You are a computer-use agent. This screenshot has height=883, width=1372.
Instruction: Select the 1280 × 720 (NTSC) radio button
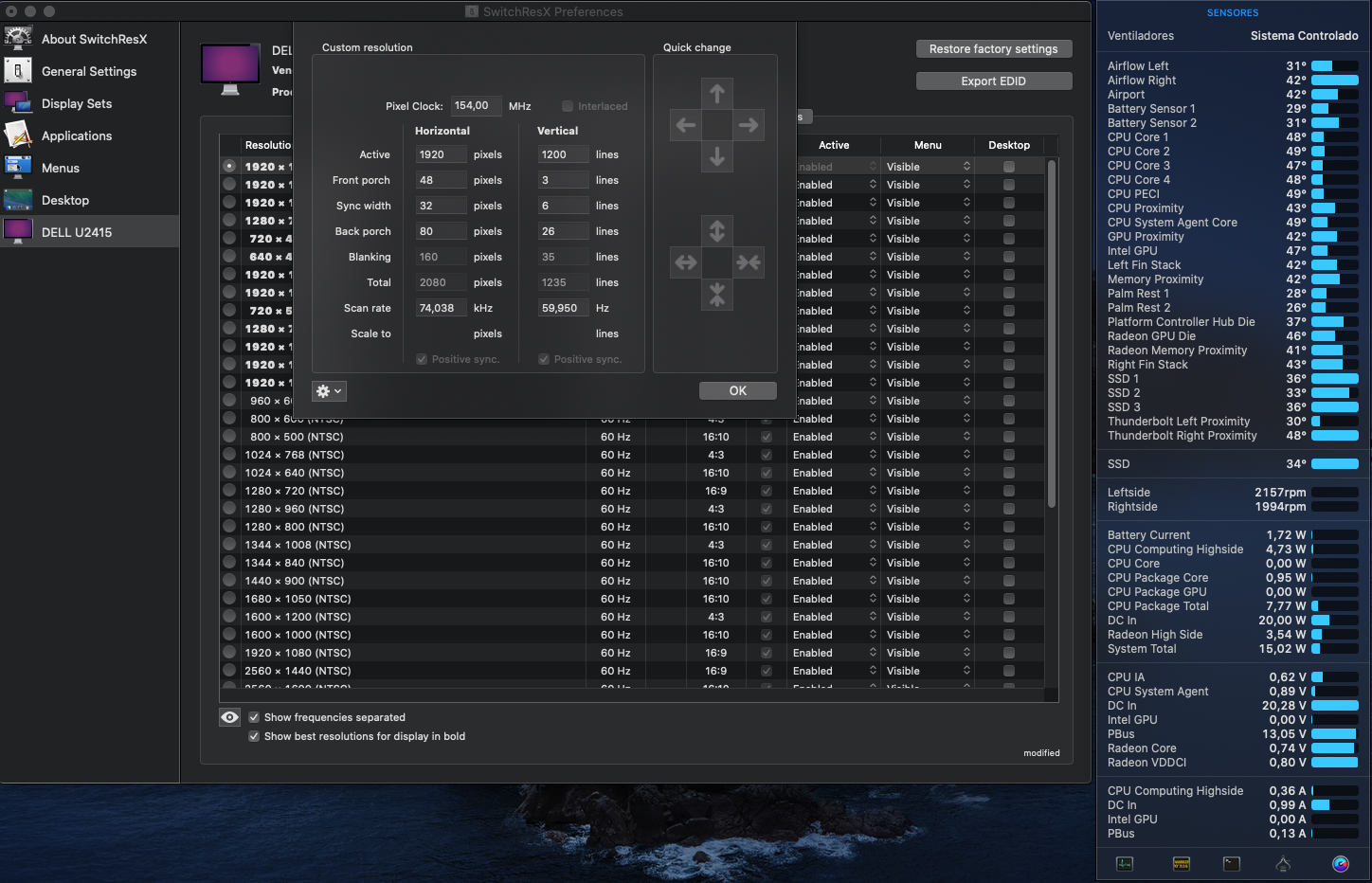pos(229,491)
